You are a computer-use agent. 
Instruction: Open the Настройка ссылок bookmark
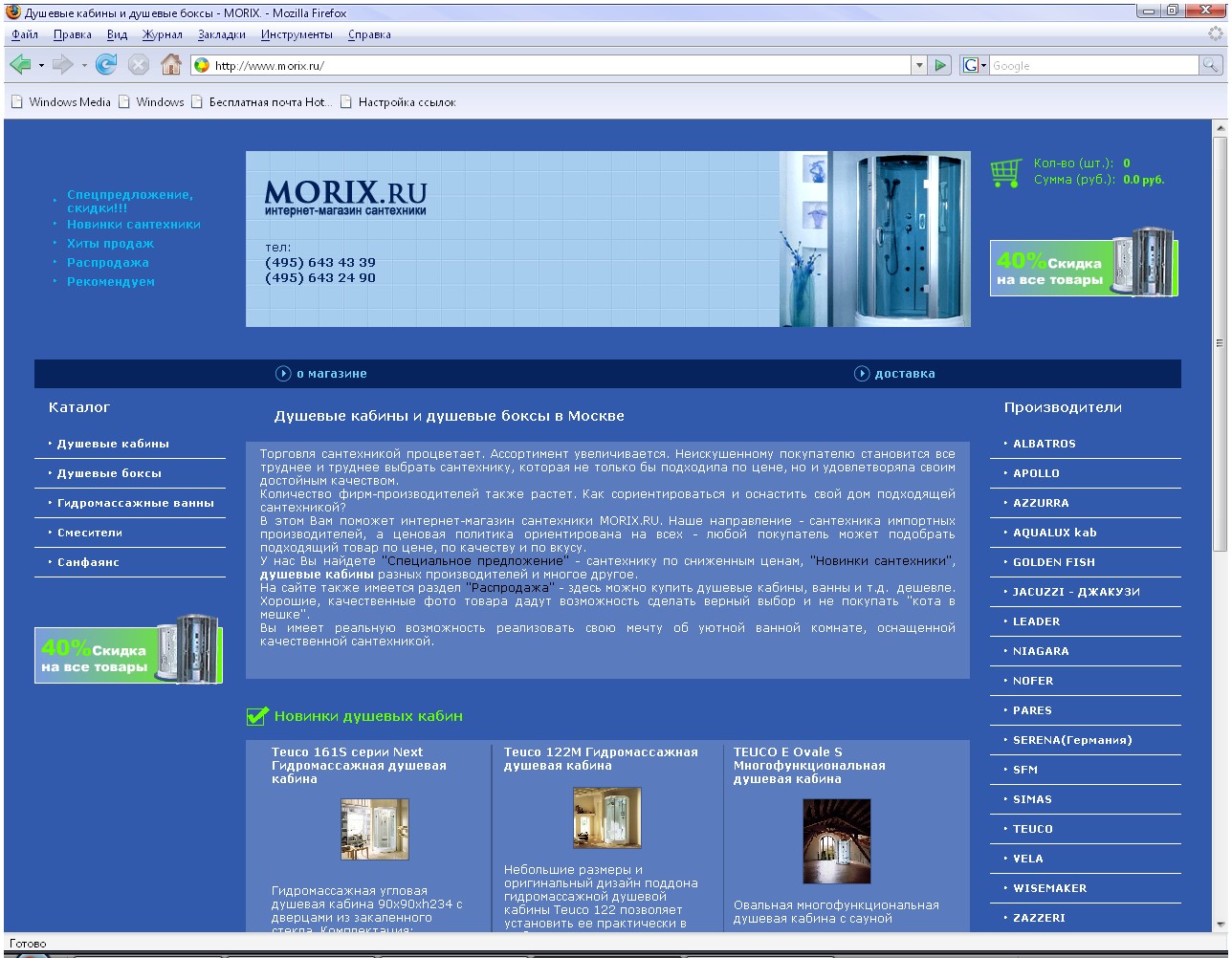coord(398,102)
